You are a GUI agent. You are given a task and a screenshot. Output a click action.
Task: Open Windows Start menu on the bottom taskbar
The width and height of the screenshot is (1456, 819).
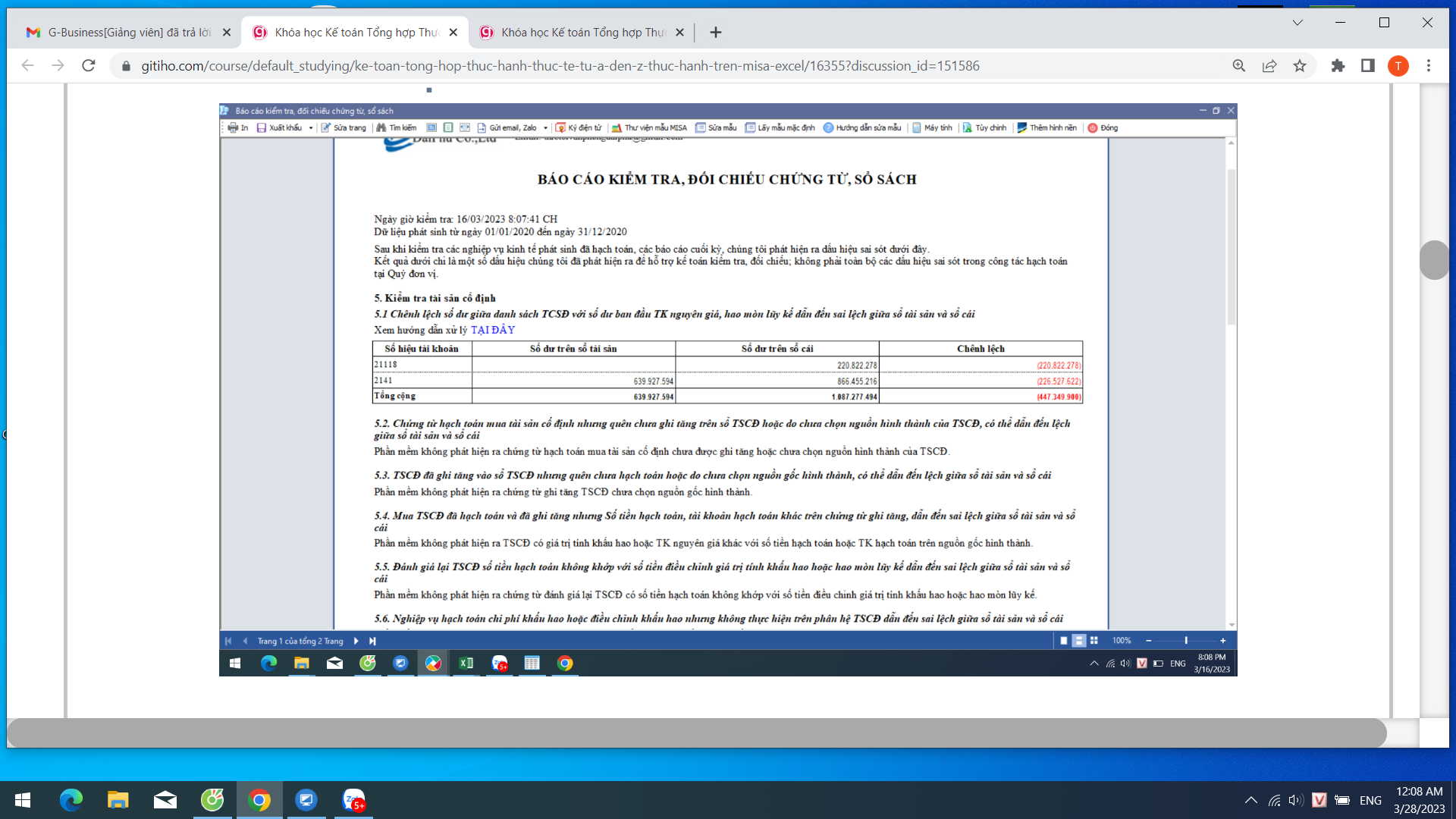[23, 800]
